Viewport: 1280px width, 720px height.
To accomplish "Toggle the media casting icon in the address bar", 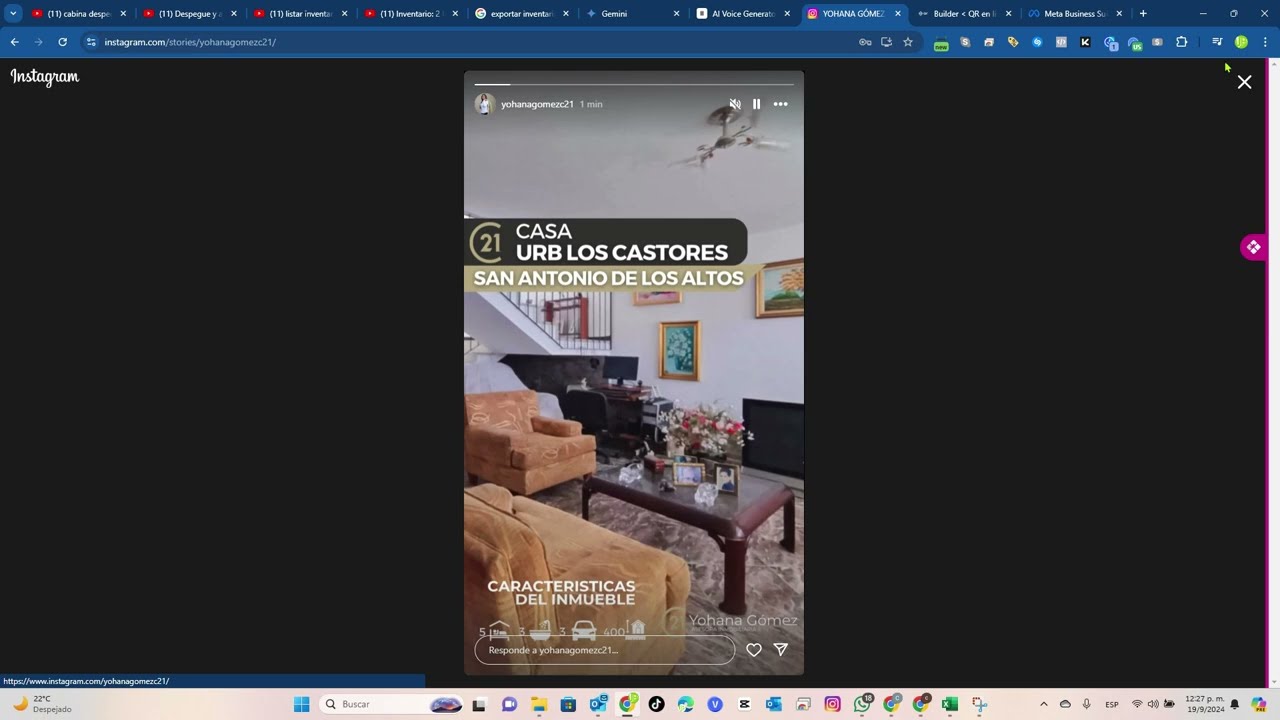I will coord(886,42).
